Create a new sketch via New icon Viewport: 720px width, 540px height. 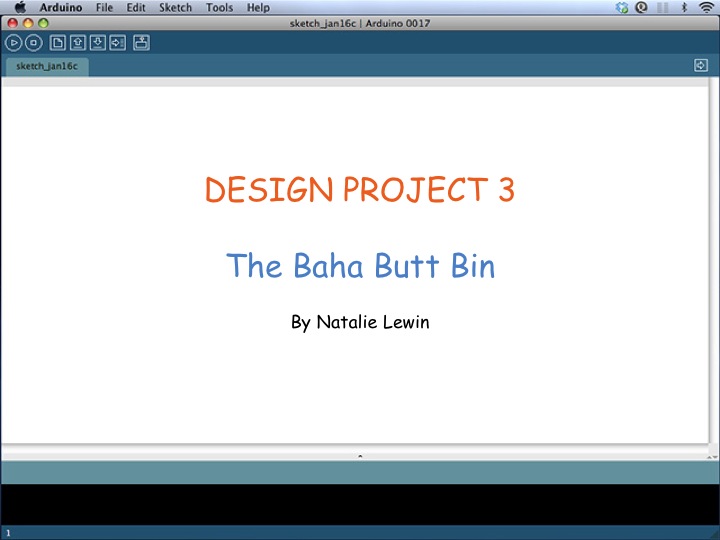coord(57,43)
